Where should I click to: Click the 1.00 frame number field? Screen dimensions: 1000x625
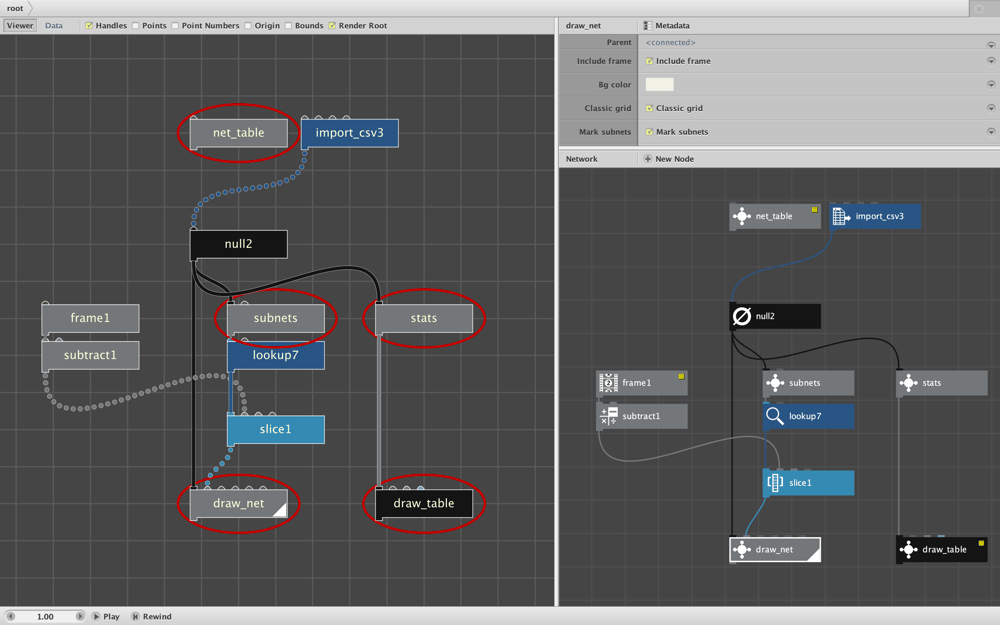pyautogui.click(x=45, y=616)
